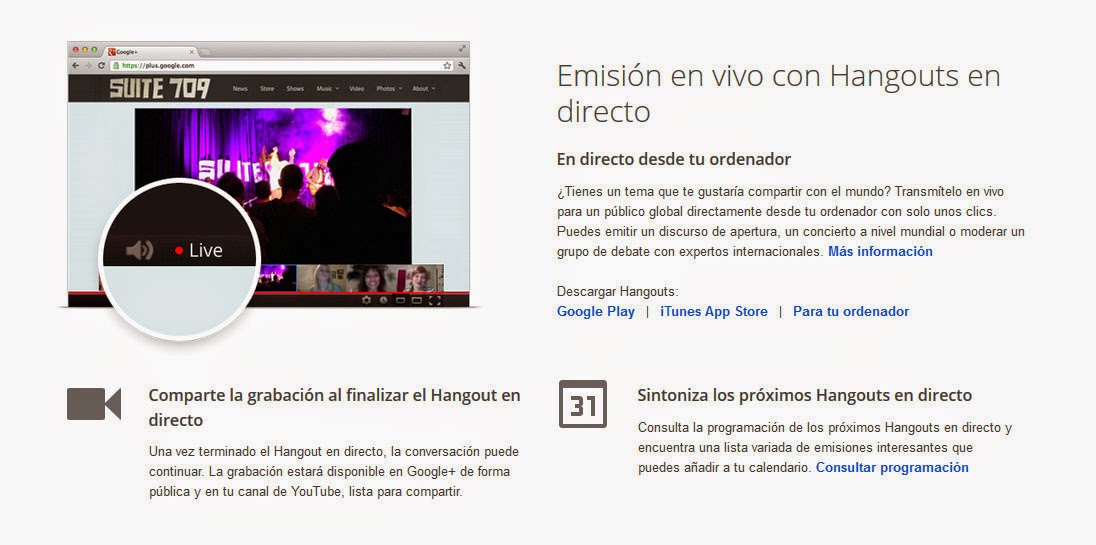Open a new browser tab button

(206, 52)
